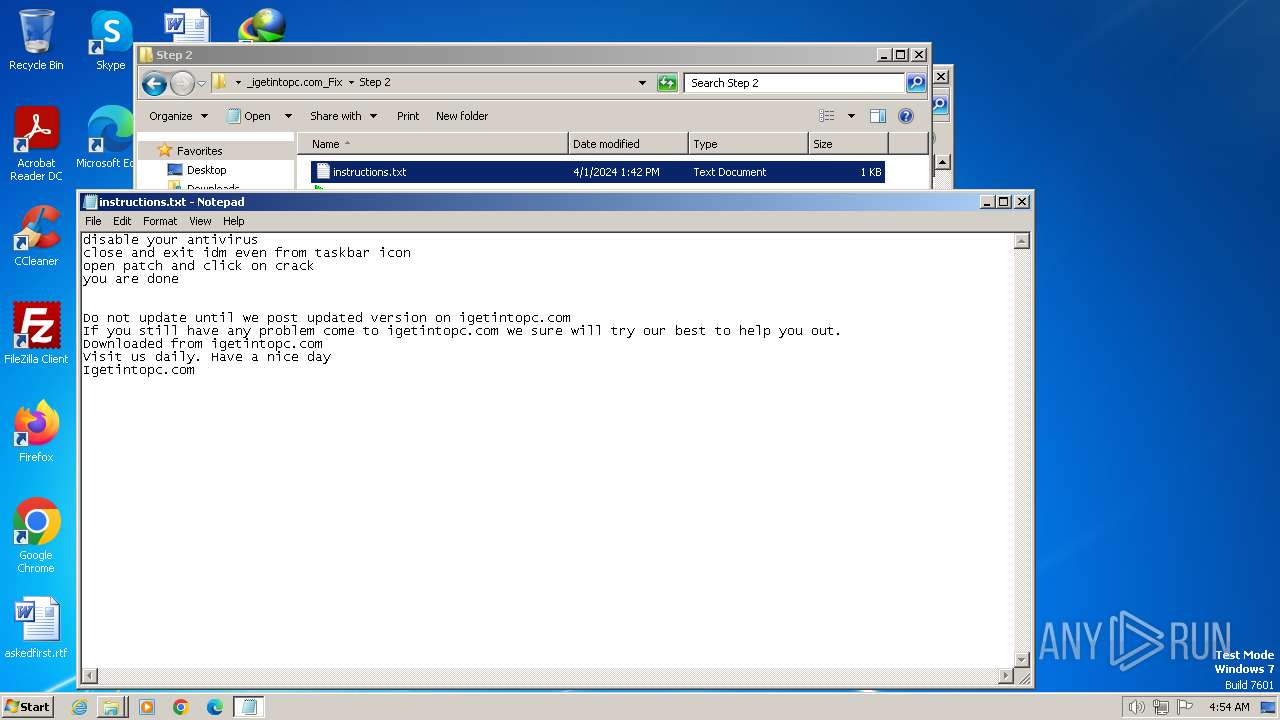Click the Notepad text editing area
Screen dimensions: 1280x720
click(547, 450)
